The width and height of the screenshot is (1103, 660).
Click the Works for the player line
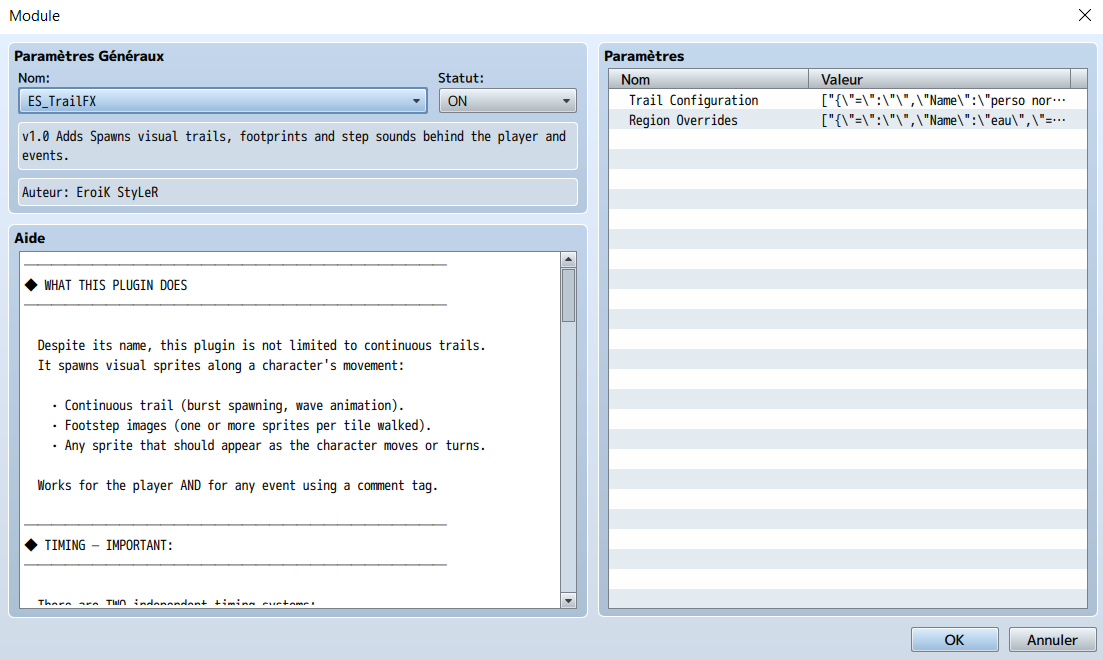coord(238,486)
